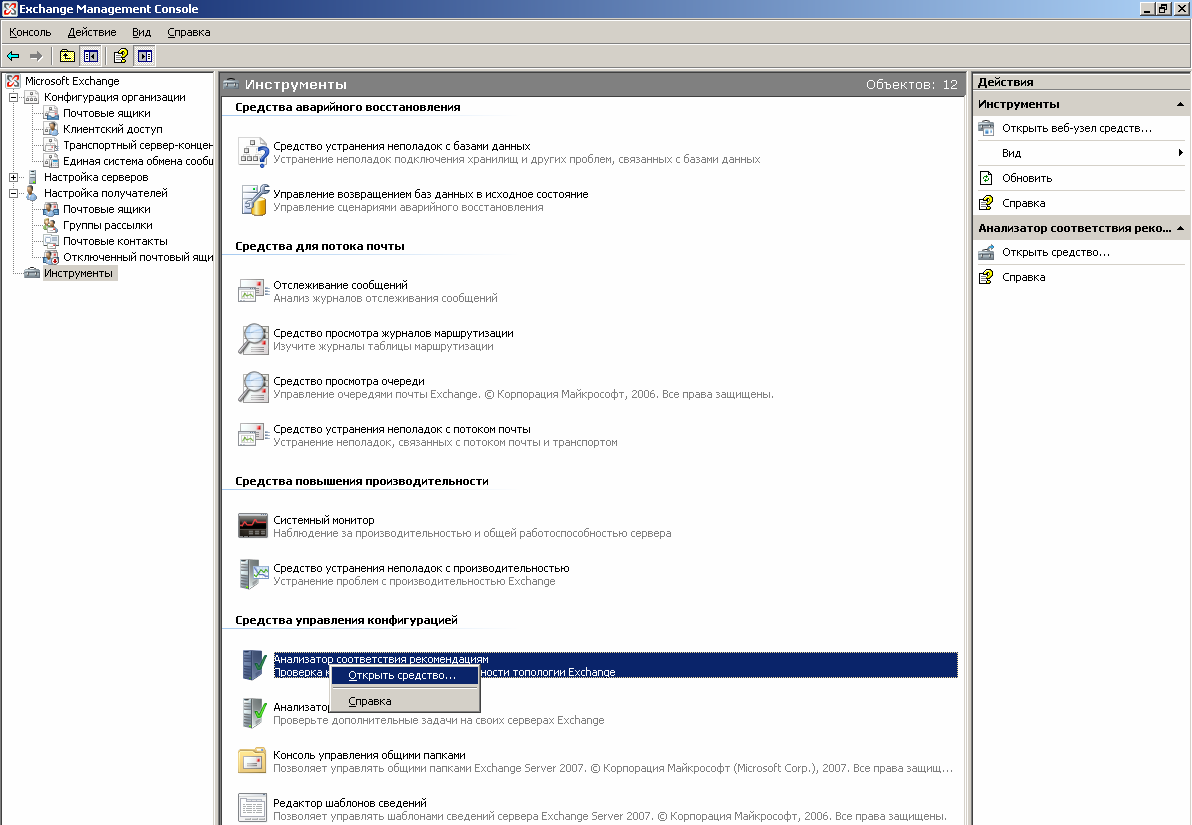
Task: Click the performance troubleshooter server icon
Action: (253, 574)
